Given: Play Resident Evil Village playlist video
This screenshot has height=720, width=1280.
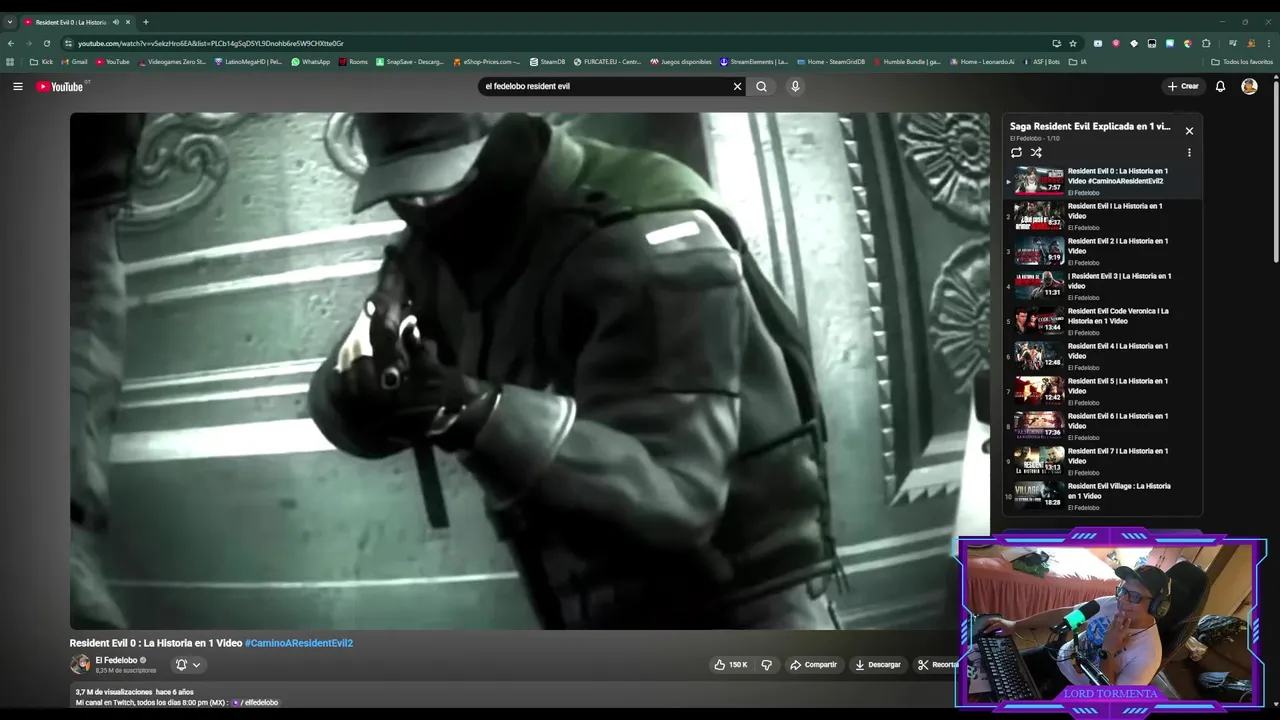Looking at the screenshot, I should pos(1102,496).
